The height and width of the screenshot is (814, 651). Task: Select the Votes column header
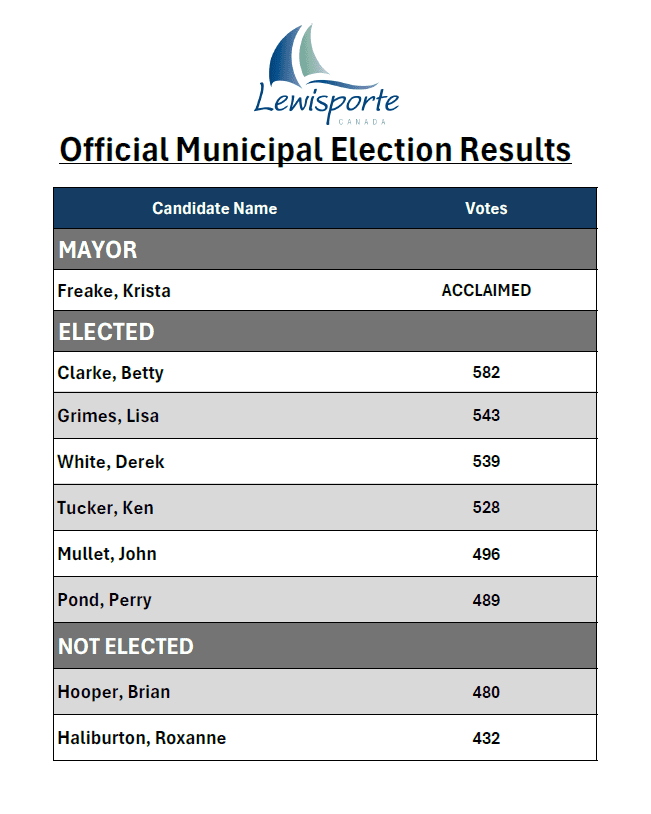[486, 209]
